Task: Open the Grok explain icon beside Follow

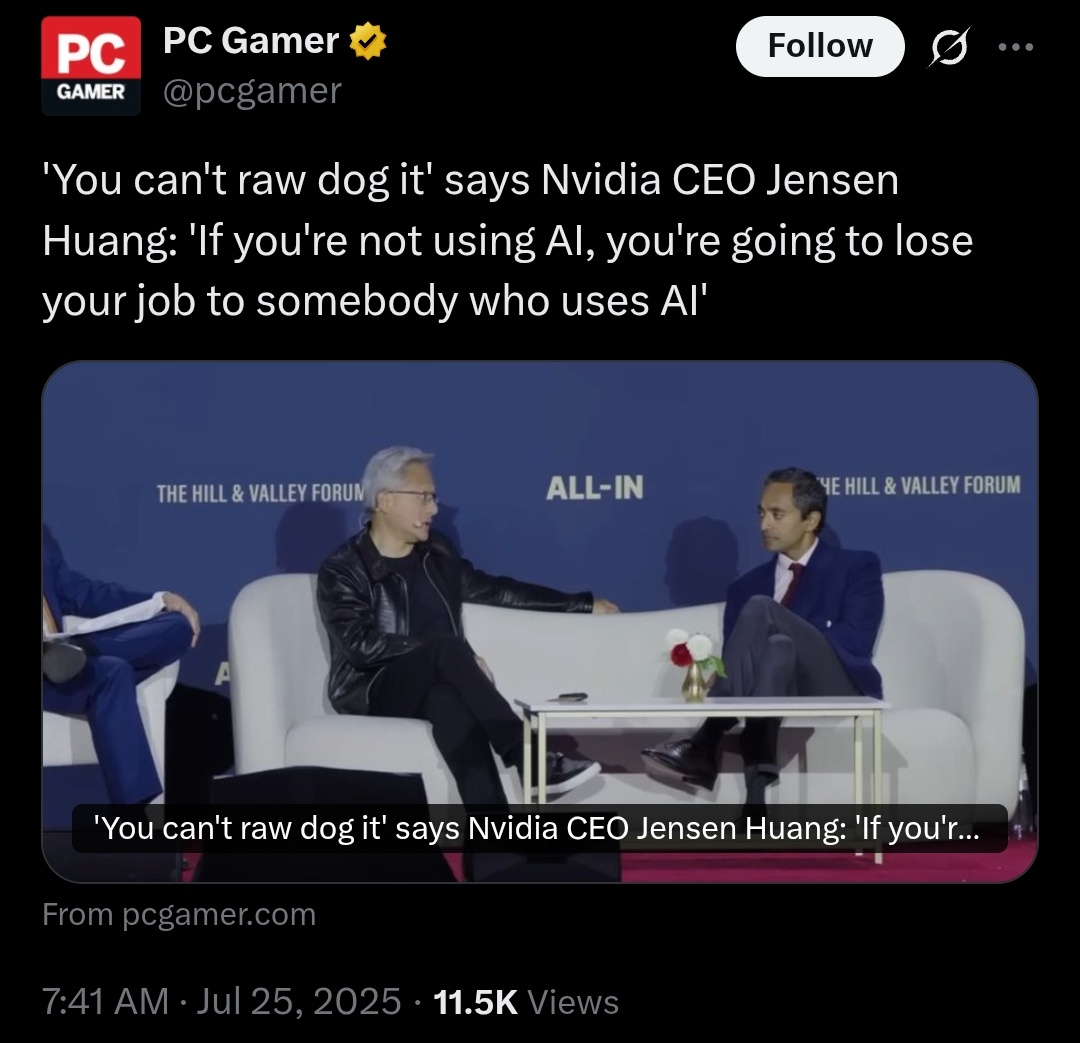Action: [948, 46]
